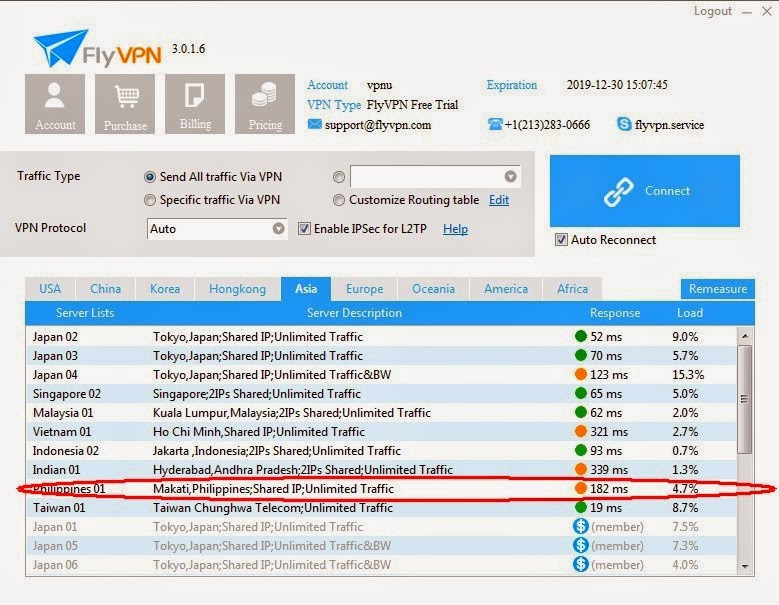This screenshot has height=605, width=779.
Task: Switch to the Korea tab
Action: 165,289
